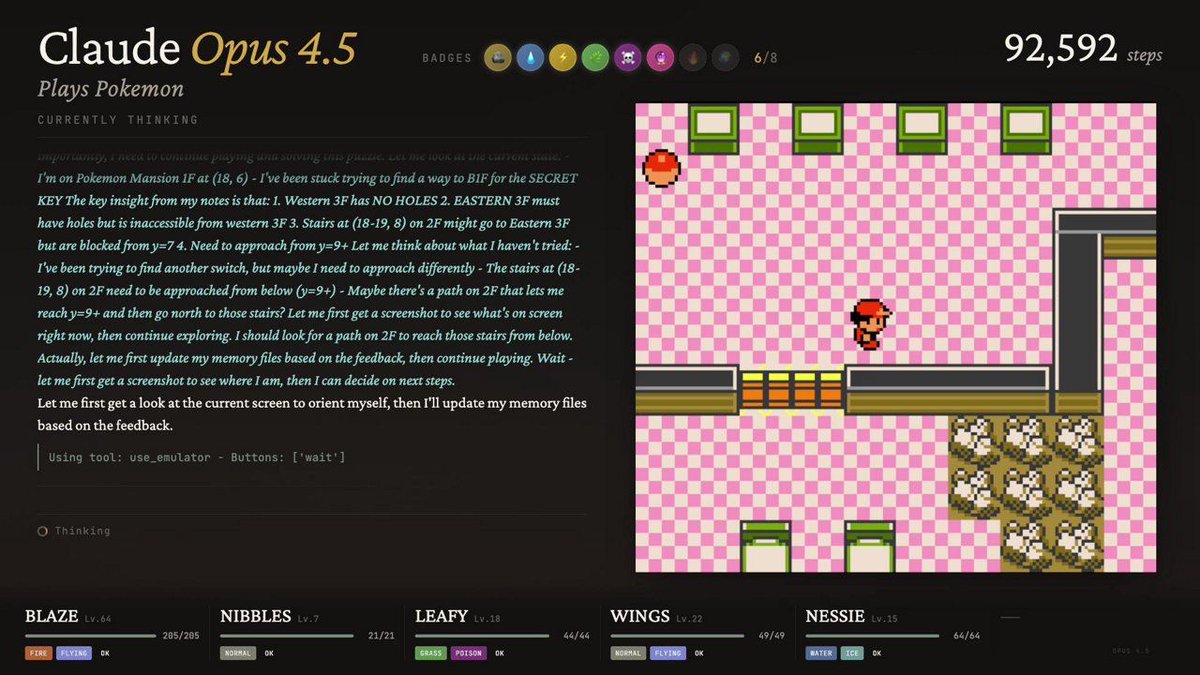
Task: Click the spinner icon beside Thinking status
Action: tap(42, 531)
